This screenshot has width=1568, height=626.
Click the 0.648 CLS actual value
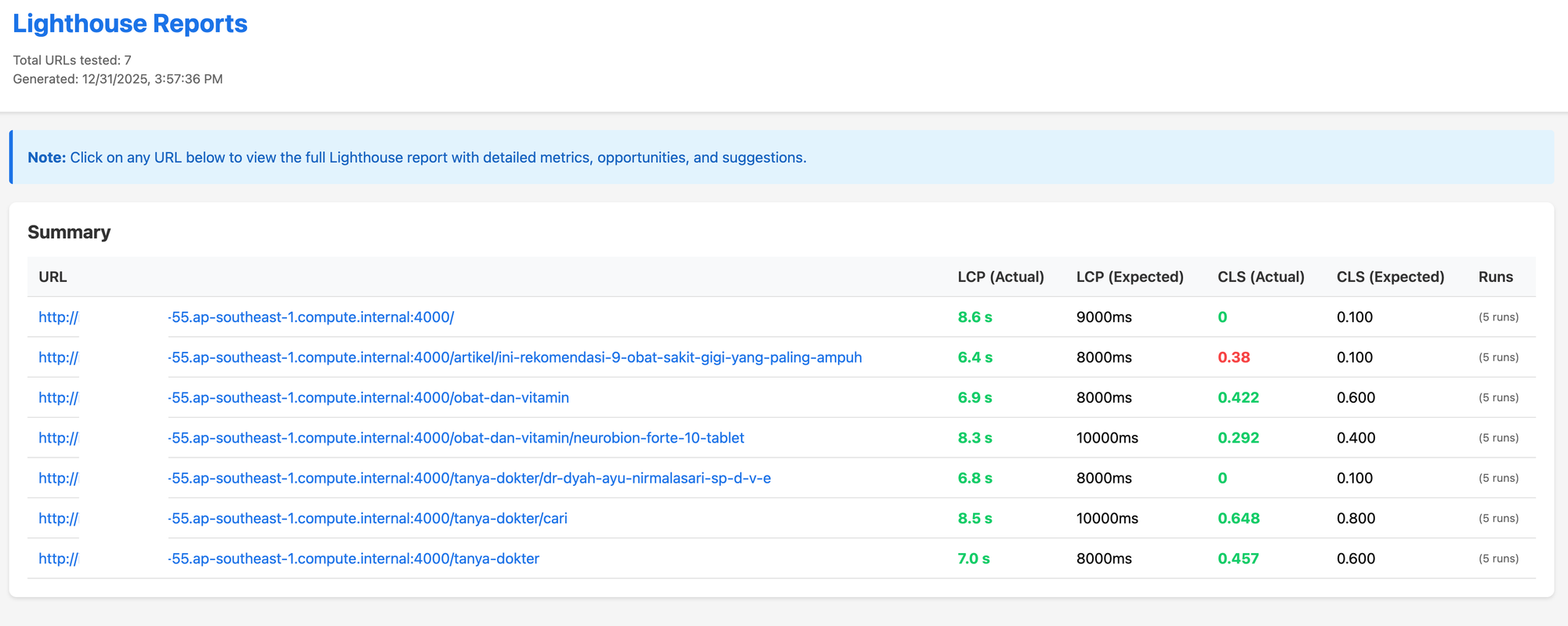click(1238, 519)
